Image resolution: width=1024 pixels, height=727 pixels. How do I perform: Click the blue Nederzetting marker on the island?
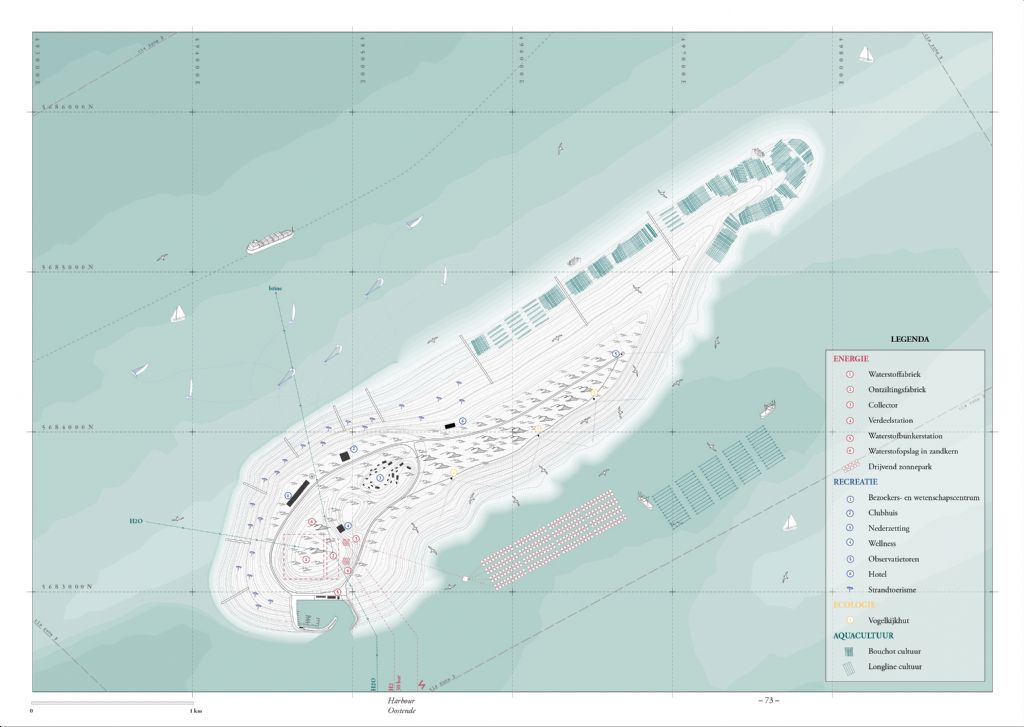tap(379, 480)
